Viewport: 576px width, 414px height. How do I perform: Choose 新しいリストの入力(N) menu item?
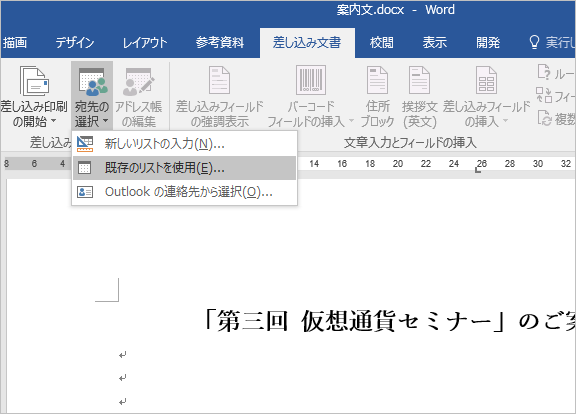(184, 144)
